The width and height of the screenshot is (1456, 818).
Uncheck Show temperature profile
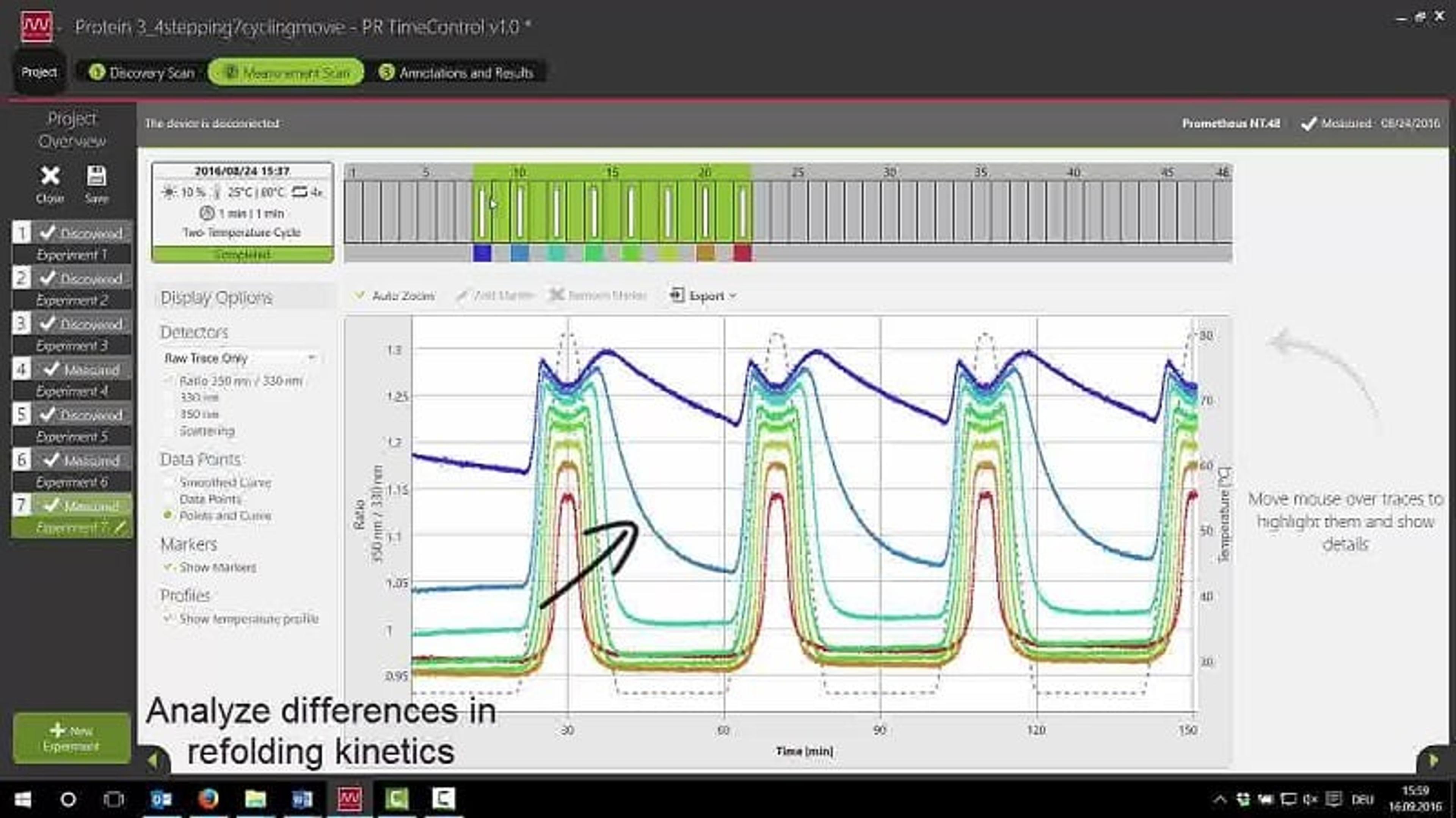168,619
